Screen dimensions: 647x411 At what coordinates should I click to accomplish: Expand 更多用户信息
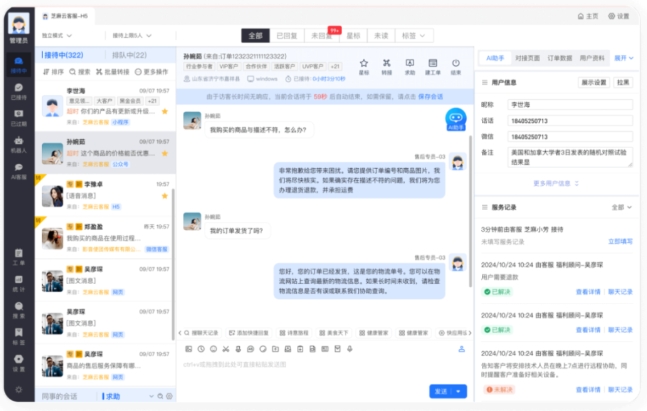point(556,183)
